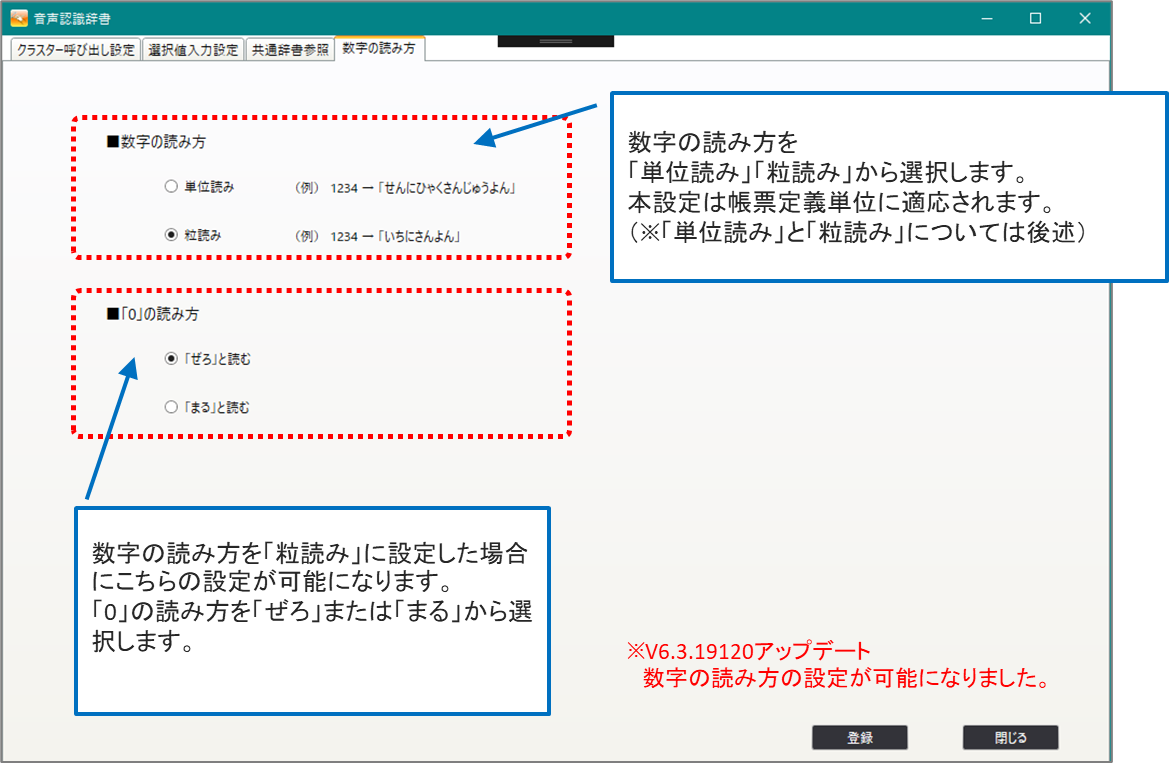
Task: Select the 単位読み radio button
Action: (x=171, y=187)
